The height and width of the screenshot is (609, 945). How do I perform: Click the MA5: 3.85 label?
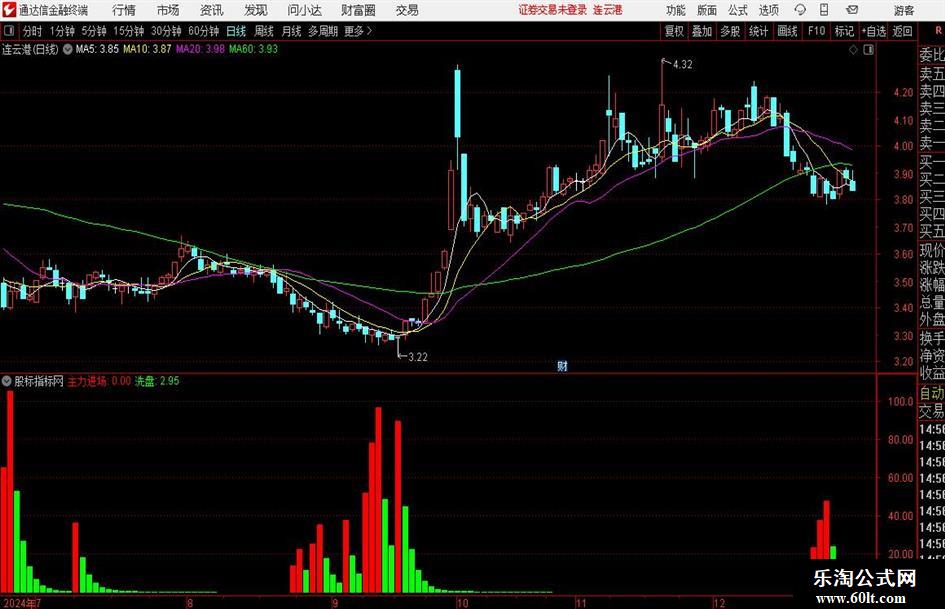click(x=97, y=49)
